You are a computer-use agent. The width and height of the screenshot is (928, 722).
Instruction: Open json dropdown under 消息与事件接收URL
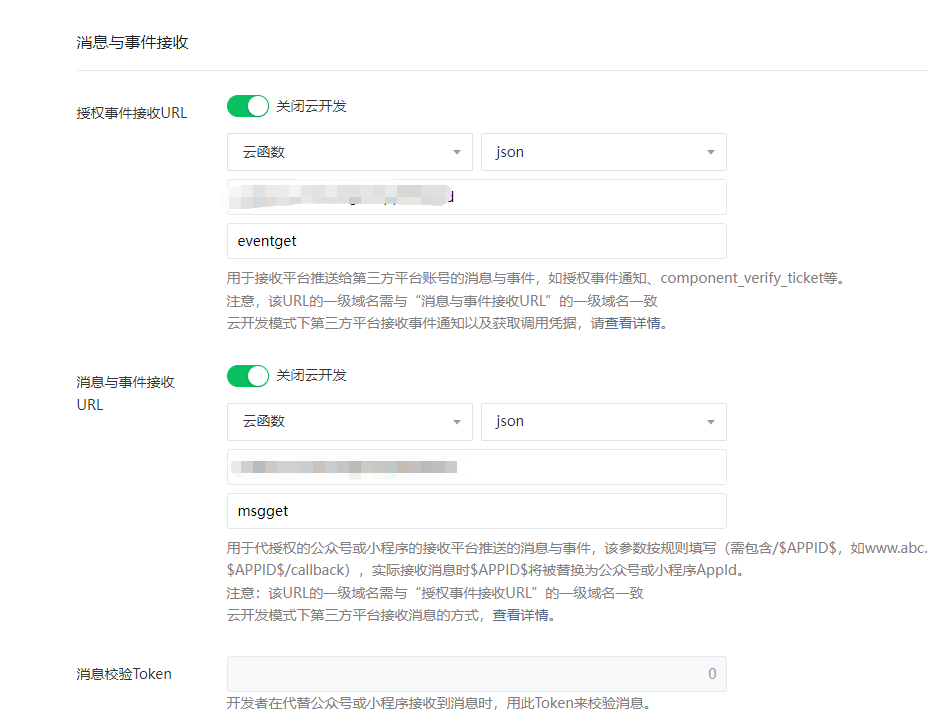tap(604, 422)
